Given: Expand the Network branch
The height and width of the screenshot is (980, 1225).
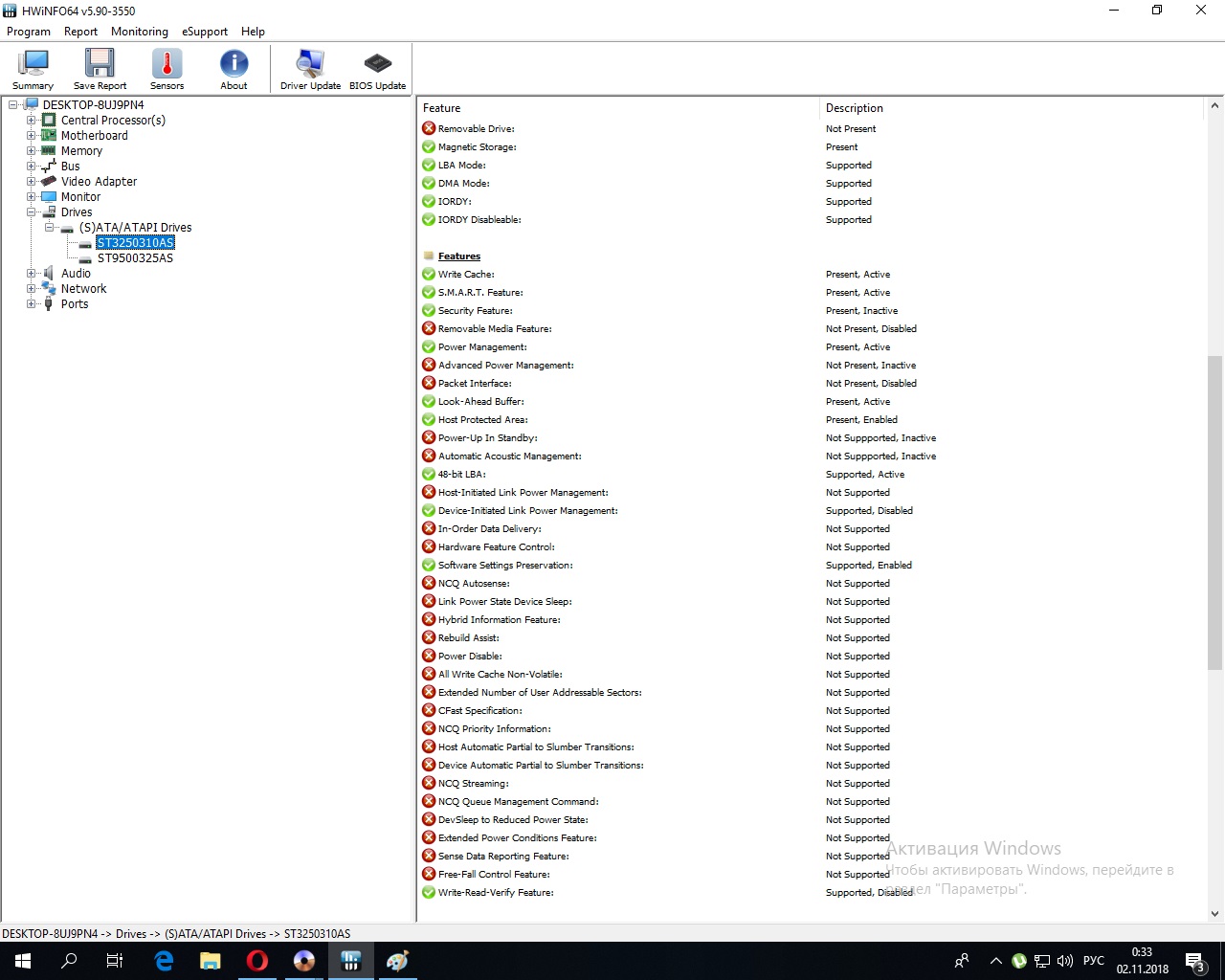Looking at the screenshot, I should click(32, 289).
